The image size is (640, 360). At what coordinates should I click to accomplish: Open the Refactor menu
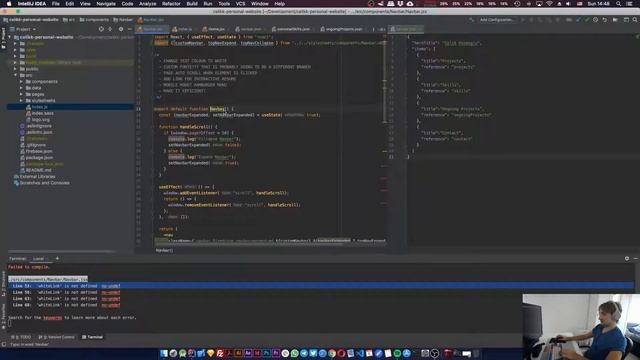171,4
